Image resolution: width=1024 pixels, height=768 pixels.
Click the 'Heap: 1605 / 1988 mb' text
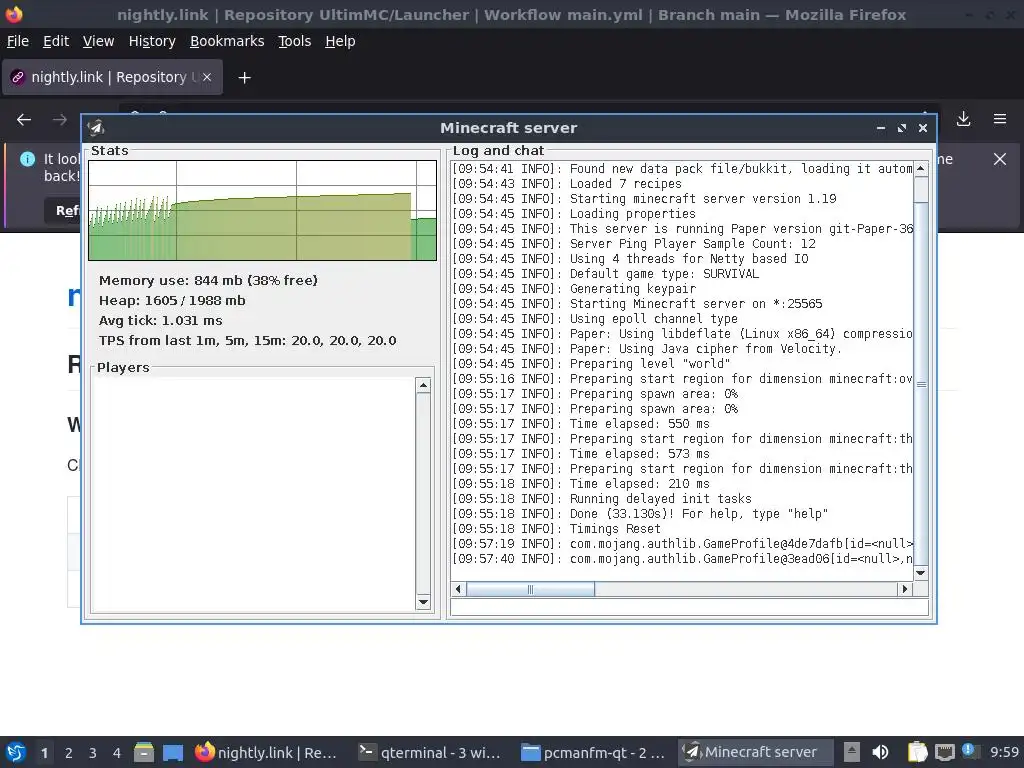click(x=172, y=300)
